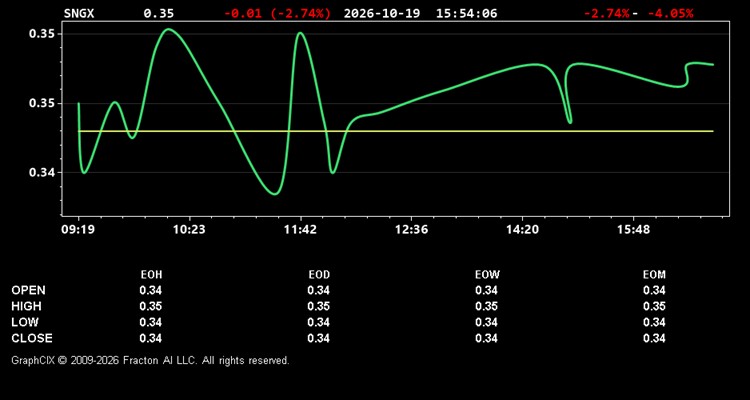This screenshot has width=750, height=400.
Task: Click the LOW row label
Action: [25, 322]
